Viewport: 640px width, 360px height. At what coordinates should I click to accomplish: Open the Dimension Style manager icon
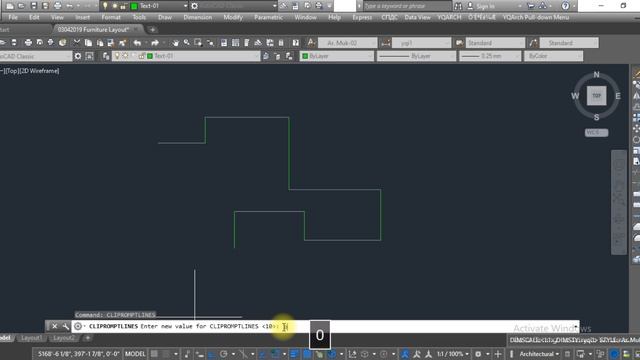click(x=386, y=42)
